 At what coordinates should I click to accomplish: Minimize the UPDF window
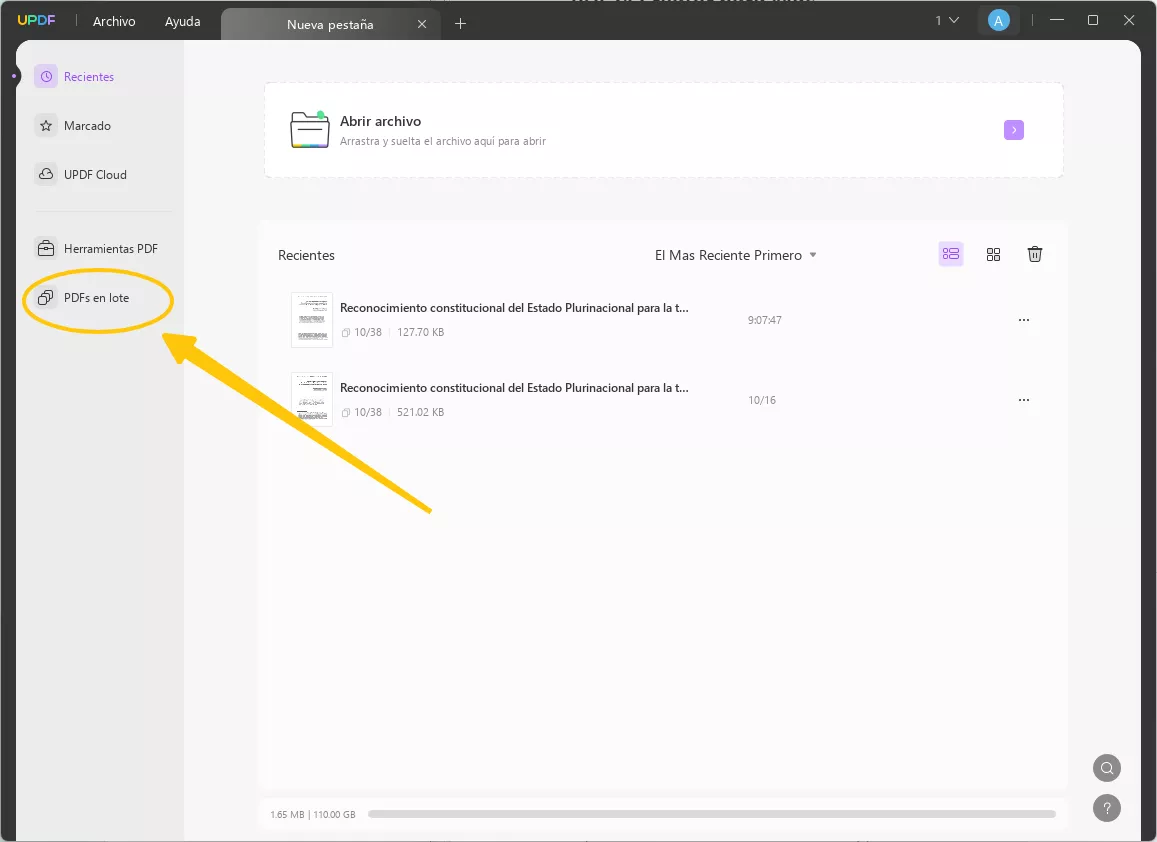tap(1057, 20)
